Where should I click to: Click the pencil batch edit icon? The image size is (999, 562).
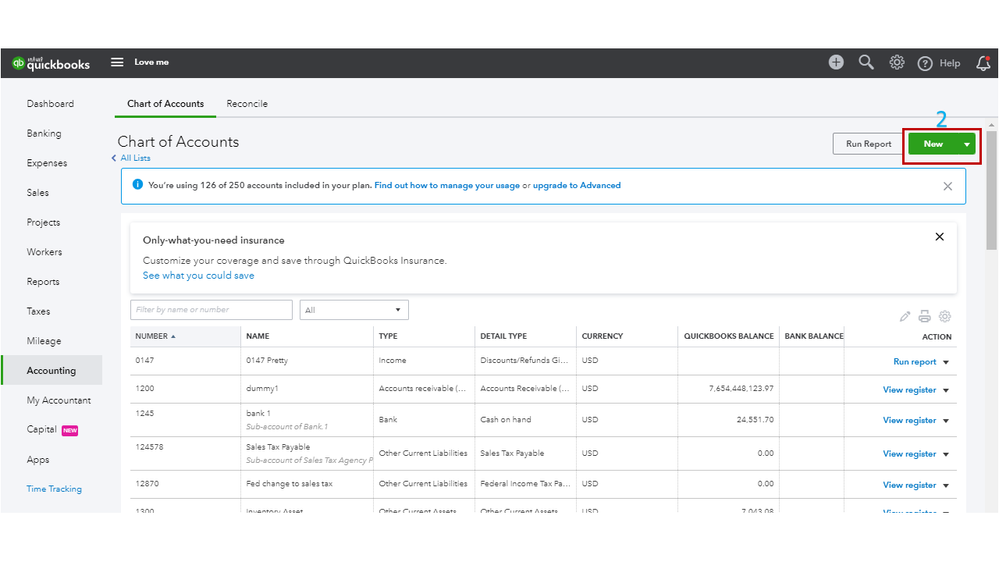coord(905,316)
